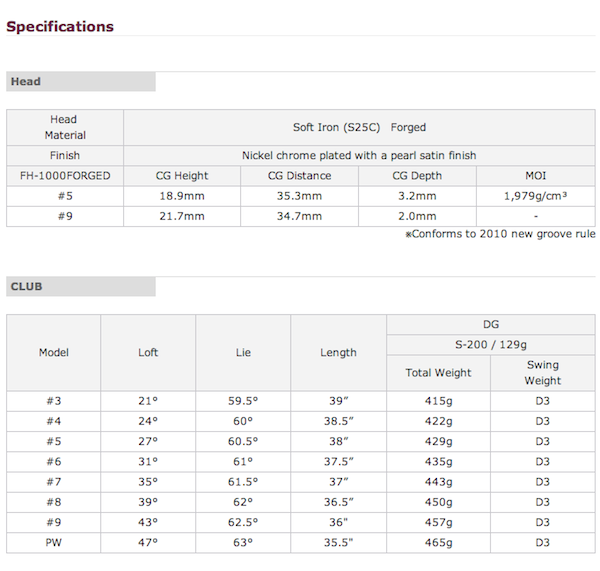Click the Model column header
Image resolution: width=600 pixels, height=571 pixels.
54,352
